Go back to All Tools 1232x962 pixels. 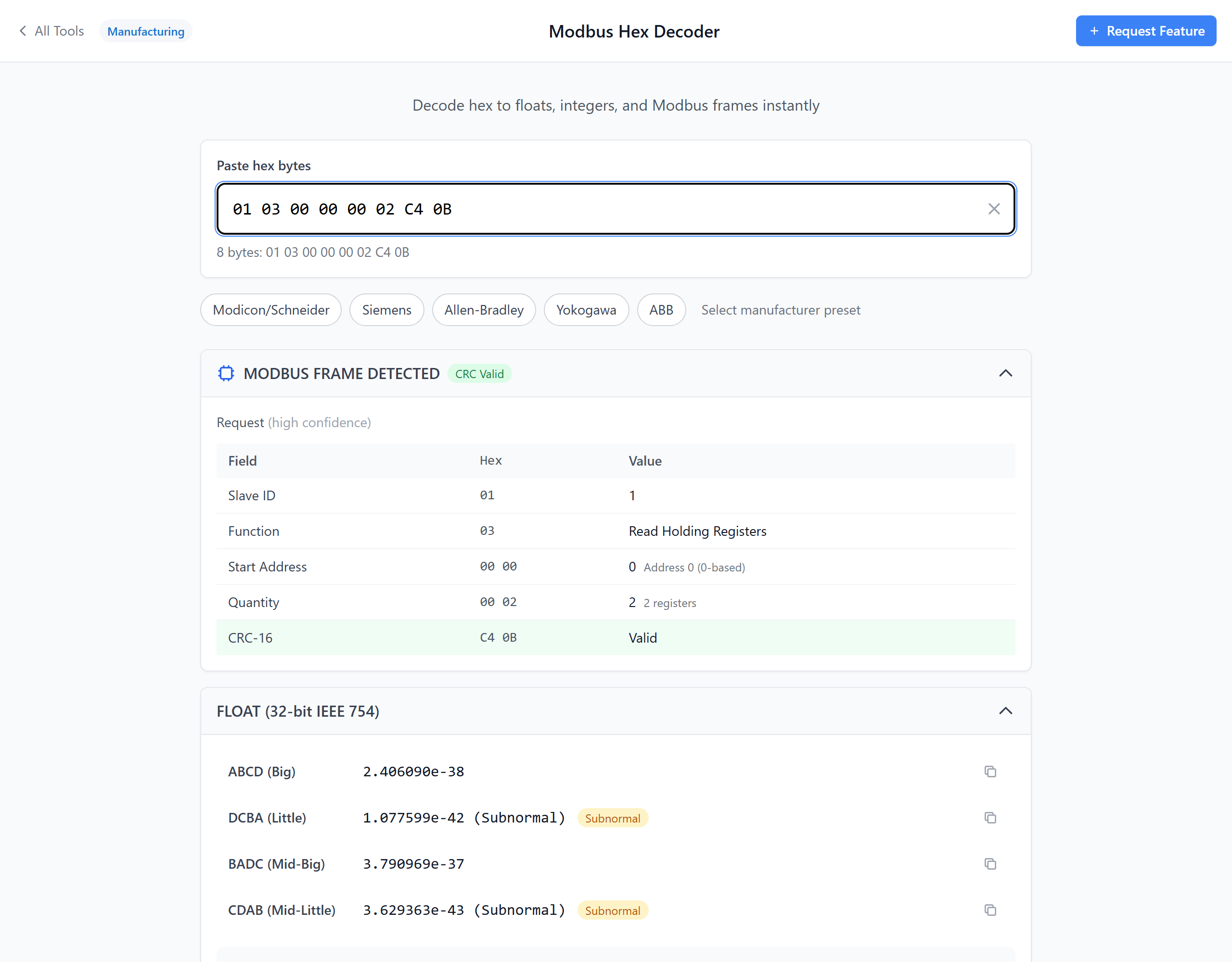click(59, 31)
